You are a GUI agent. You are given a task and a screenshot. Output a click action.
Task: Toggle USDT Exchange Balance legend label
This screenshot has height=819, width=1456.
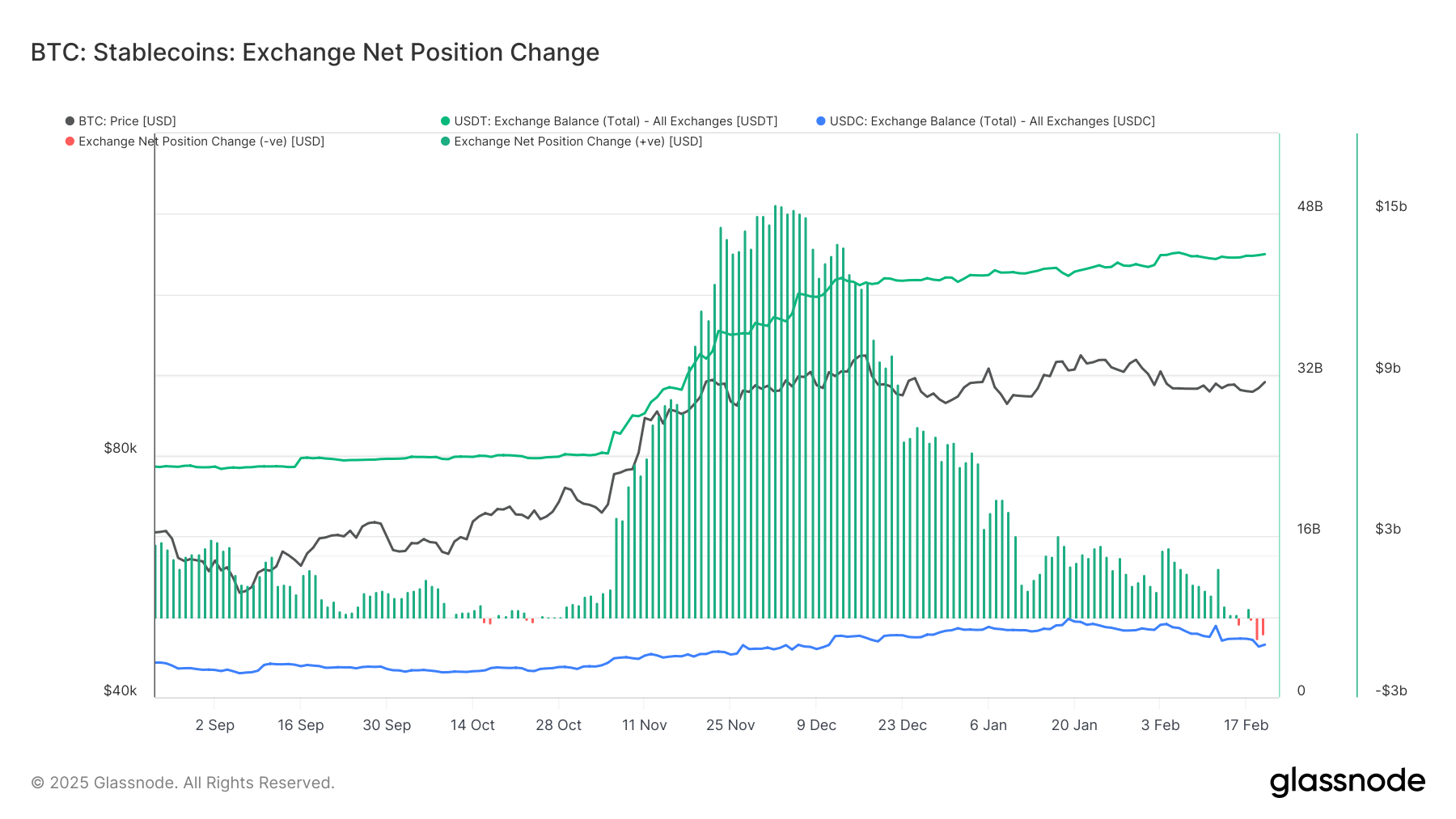click(616, 121)
